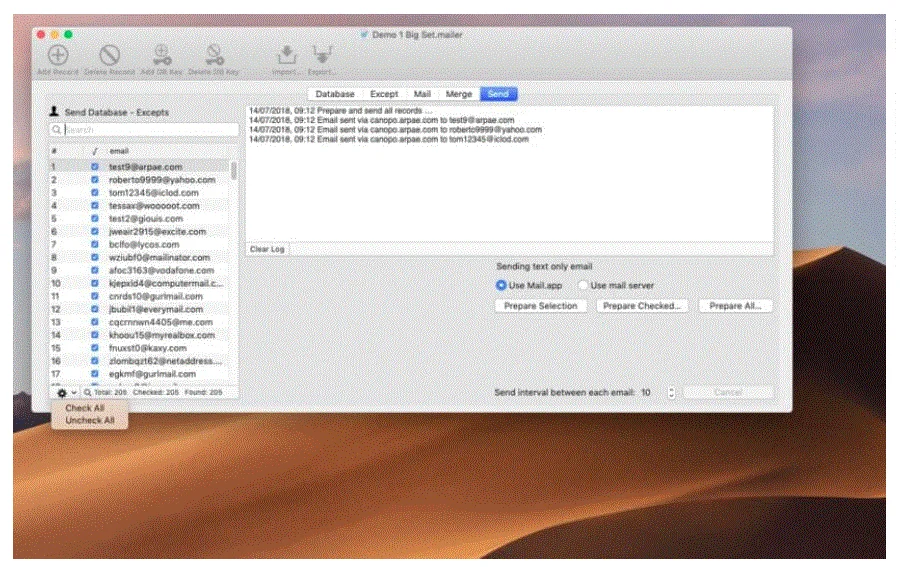The width and height of the screenshot is (900, 567).
Task: Select the row kjepxld4@computermail
Action: [x=139, y=284]
